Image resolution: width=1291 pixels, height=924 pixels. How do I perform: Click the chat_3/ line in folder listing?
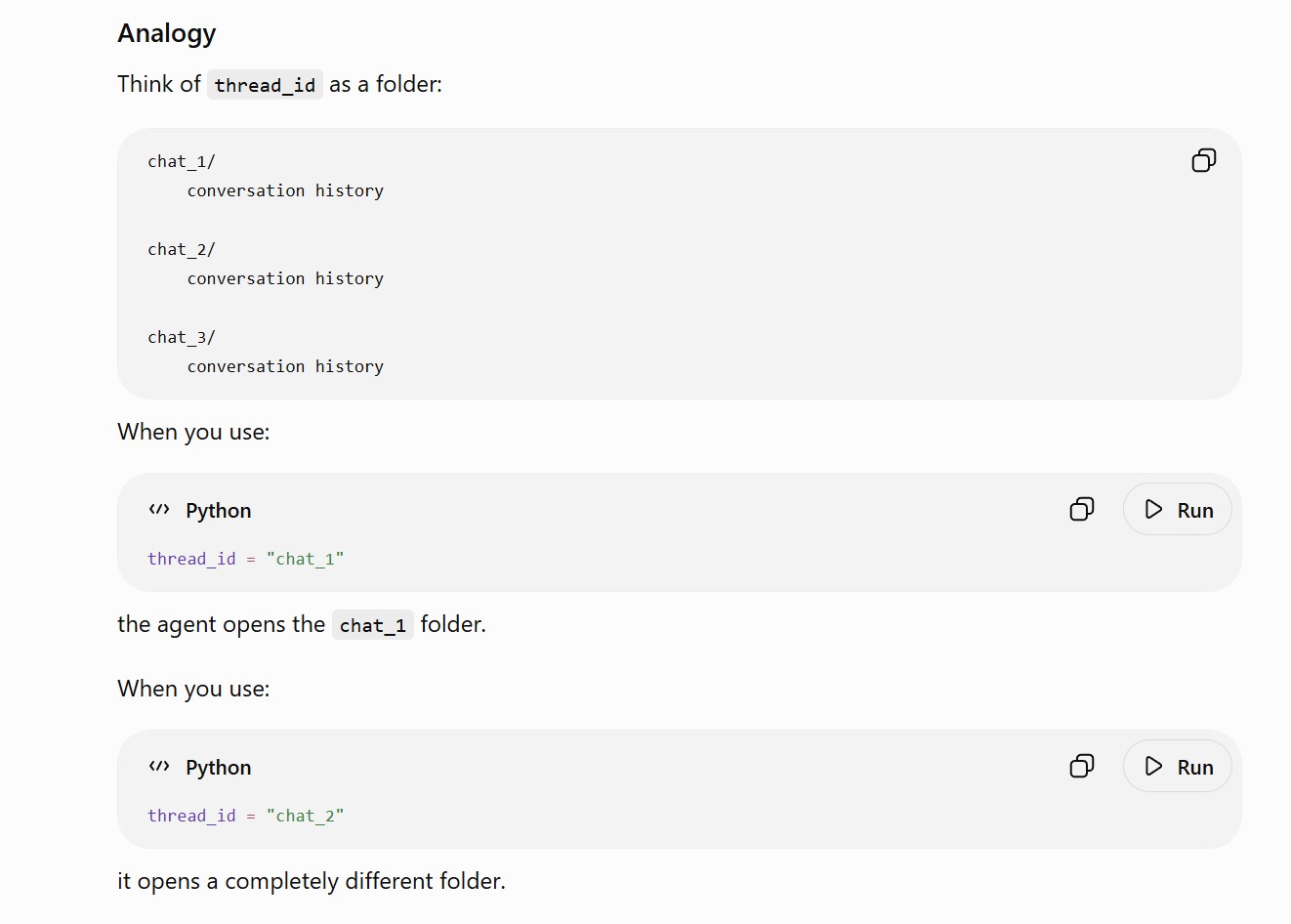182,337
